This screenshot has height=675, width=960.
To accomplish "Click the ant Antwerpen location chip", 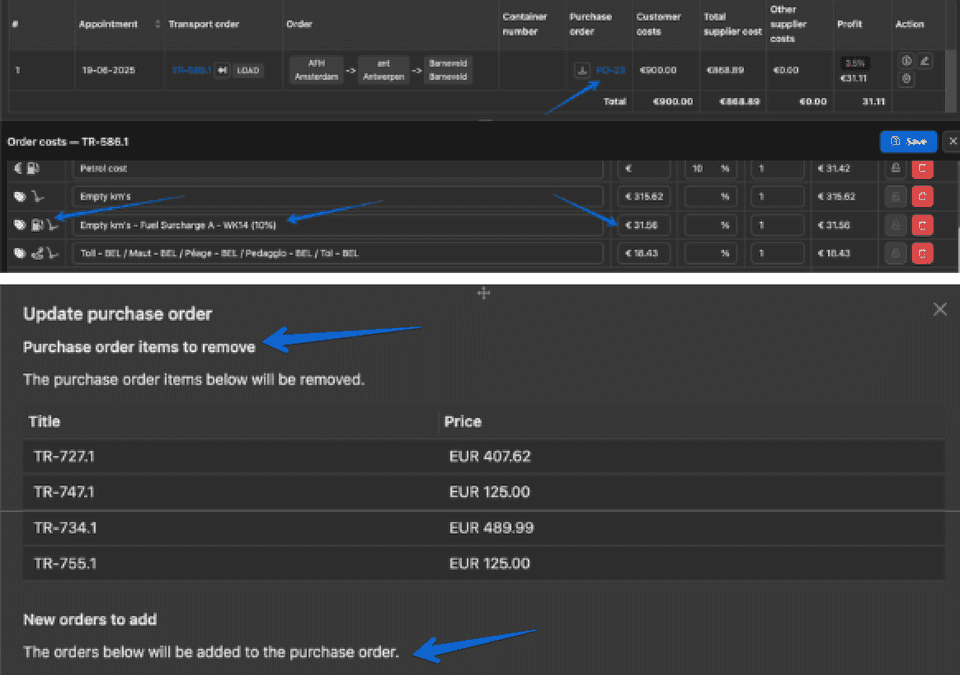I will 383,70.
